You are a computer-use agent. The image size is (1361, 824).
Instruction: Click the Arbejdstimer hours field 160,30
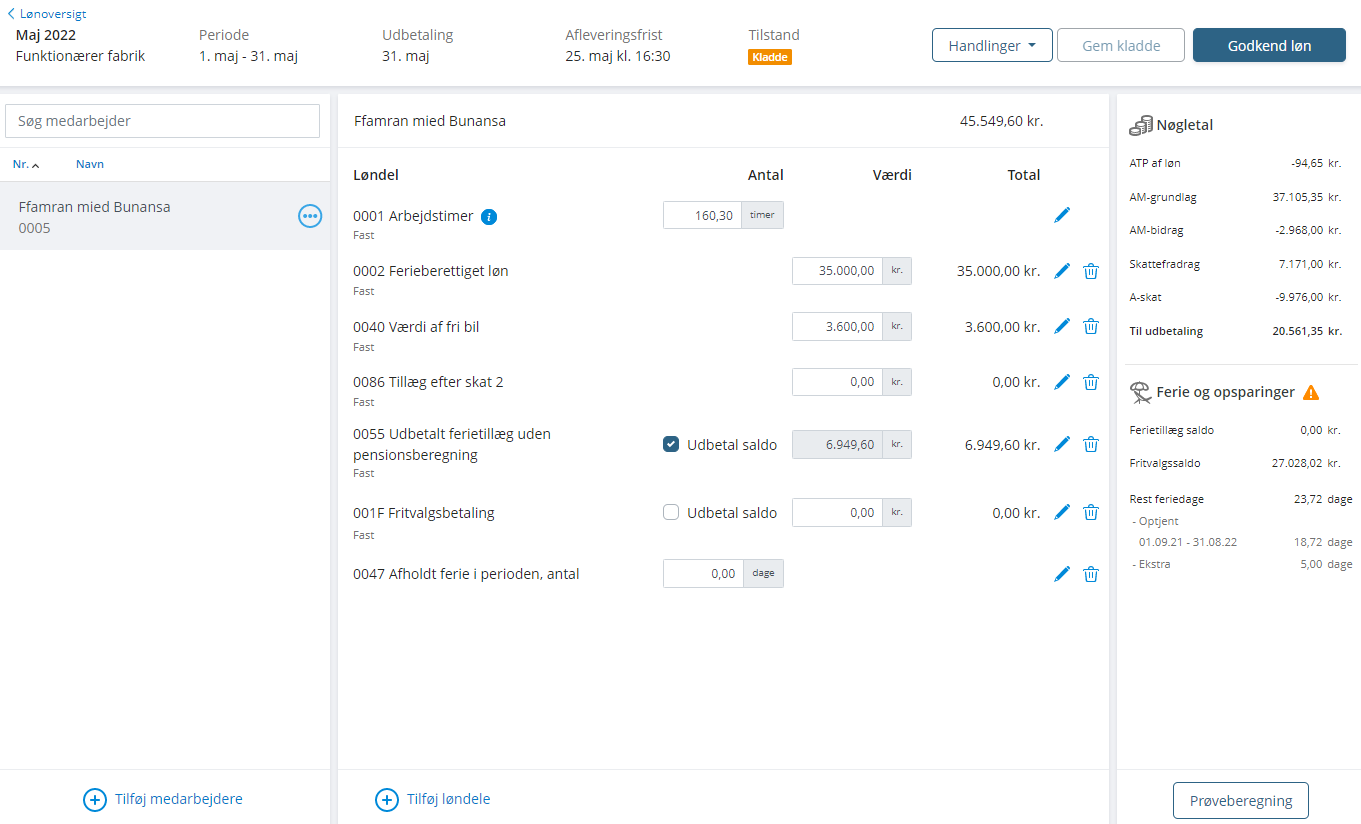702,215
